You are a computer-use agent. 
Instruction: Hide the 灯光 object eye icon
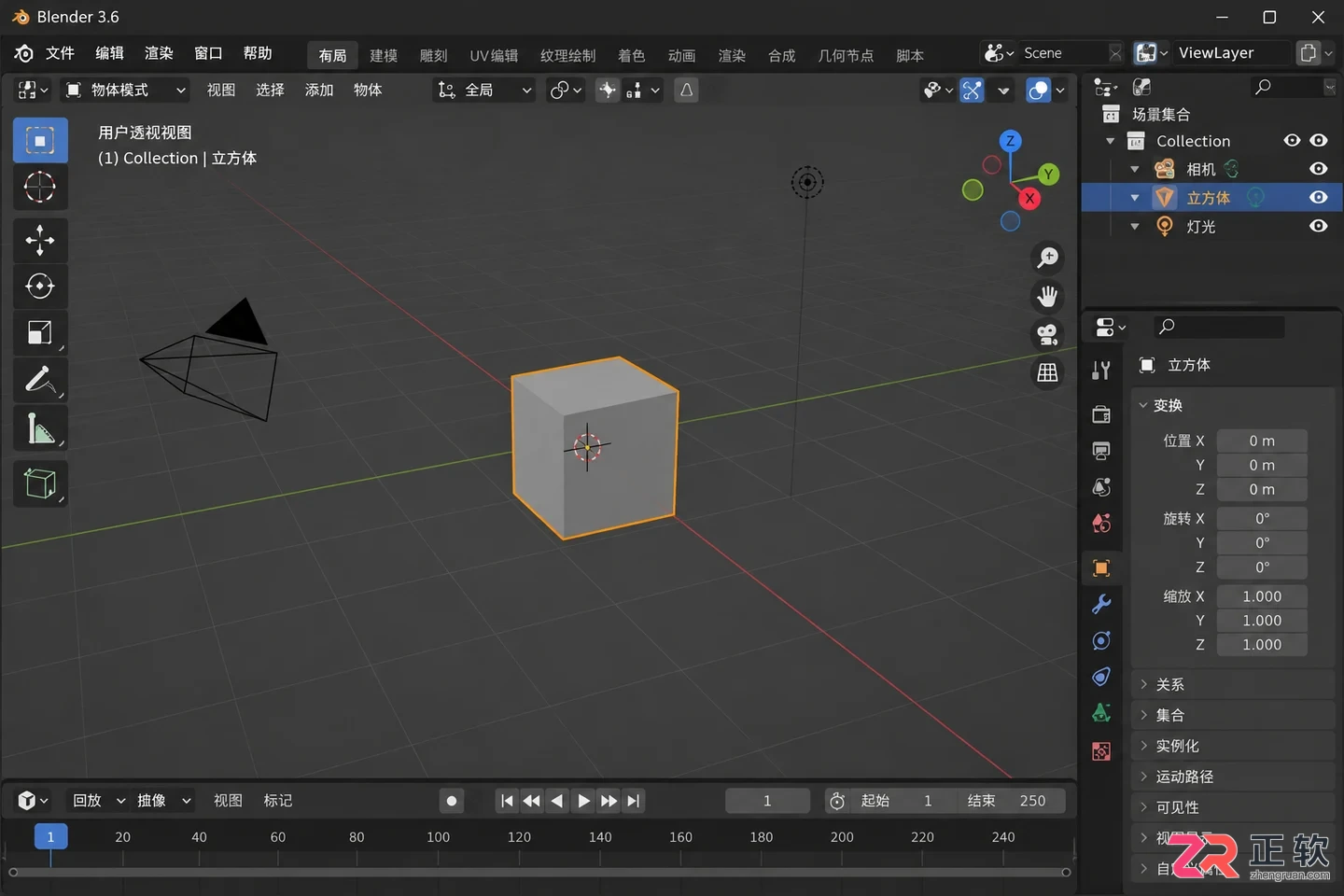click(x=1318, y=226)
